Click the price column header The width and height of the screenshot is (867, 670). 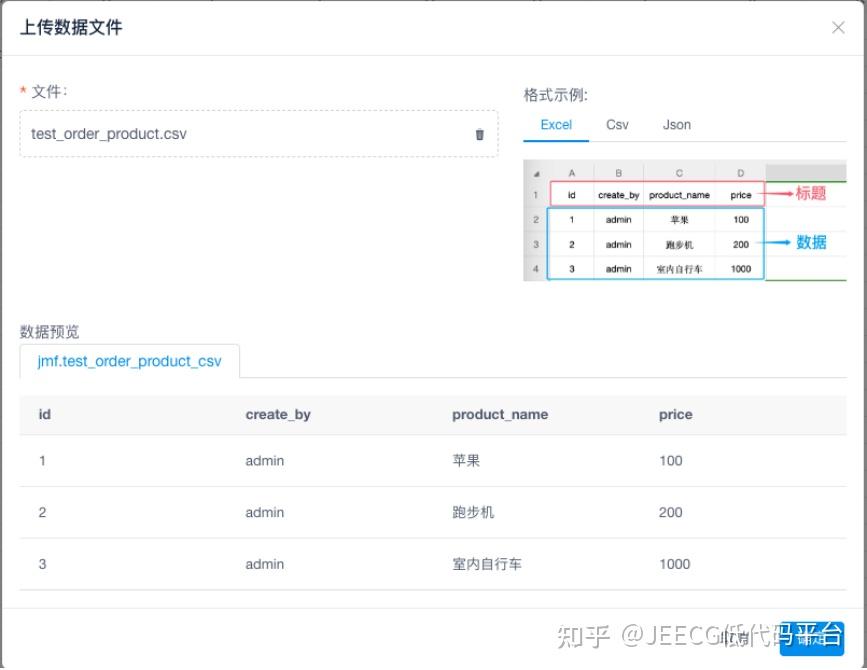coord(675,415)
